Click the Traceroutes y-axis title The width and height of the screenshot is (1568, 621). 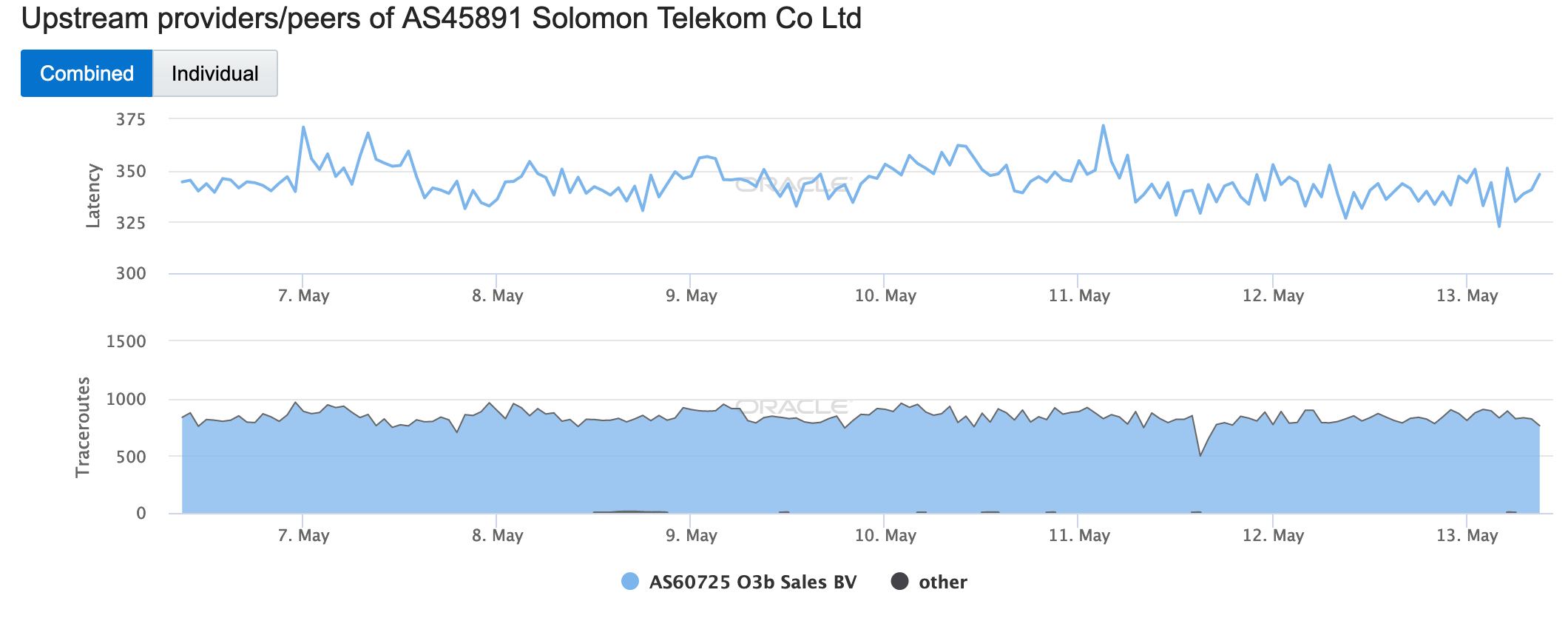(x=83, y=427)
